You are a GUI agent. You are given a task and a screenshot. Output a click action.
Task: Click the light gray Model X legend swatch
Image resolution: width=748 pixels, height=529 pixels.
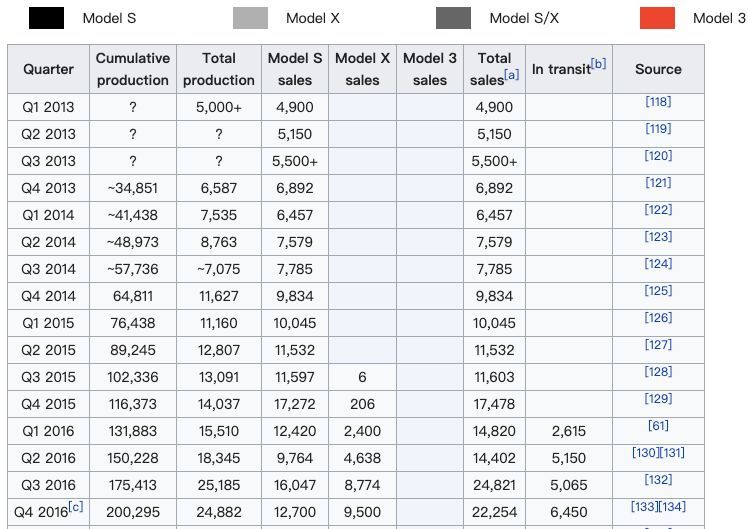coord(250,18)
